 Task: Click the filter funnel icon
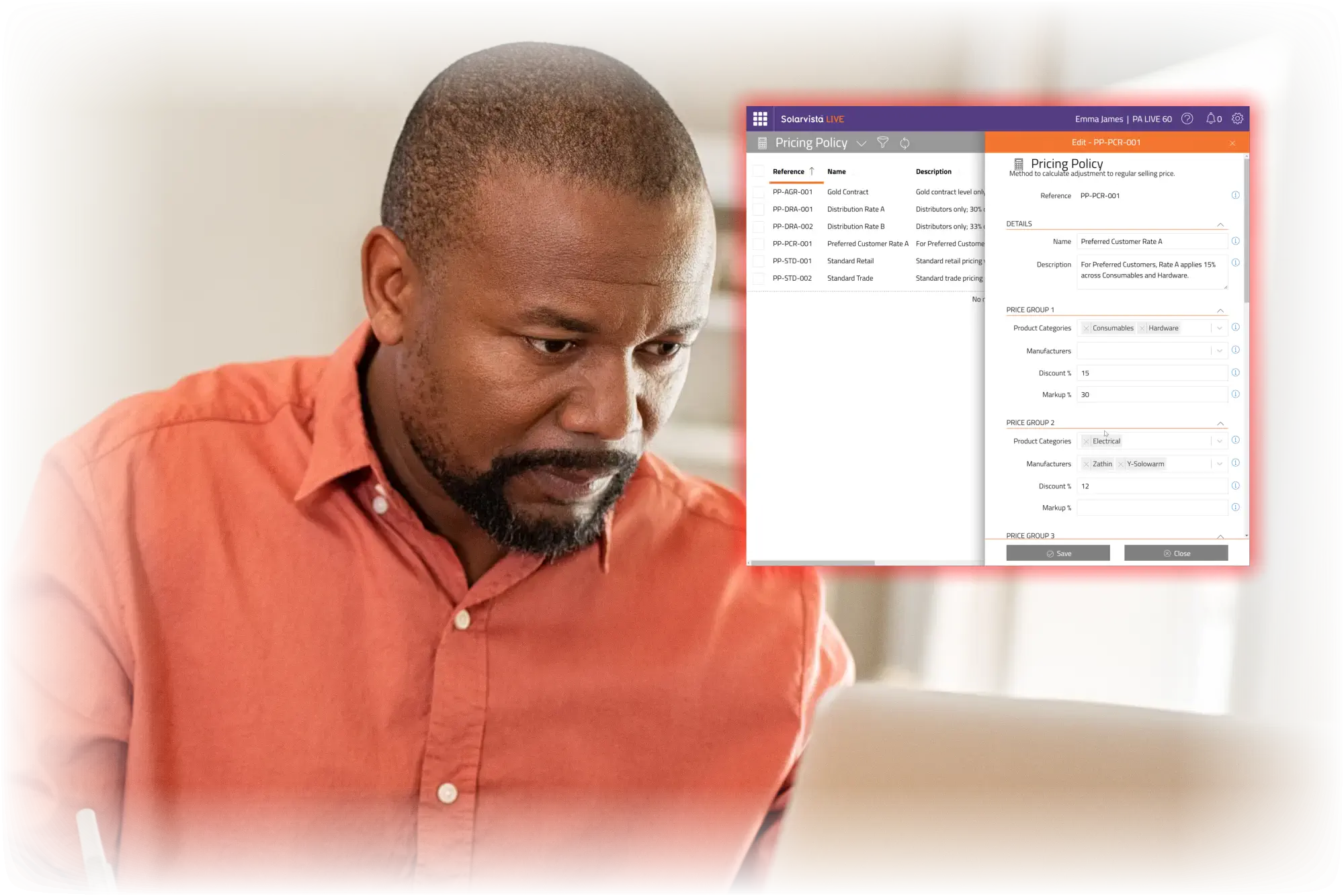[x=882, y=142]
